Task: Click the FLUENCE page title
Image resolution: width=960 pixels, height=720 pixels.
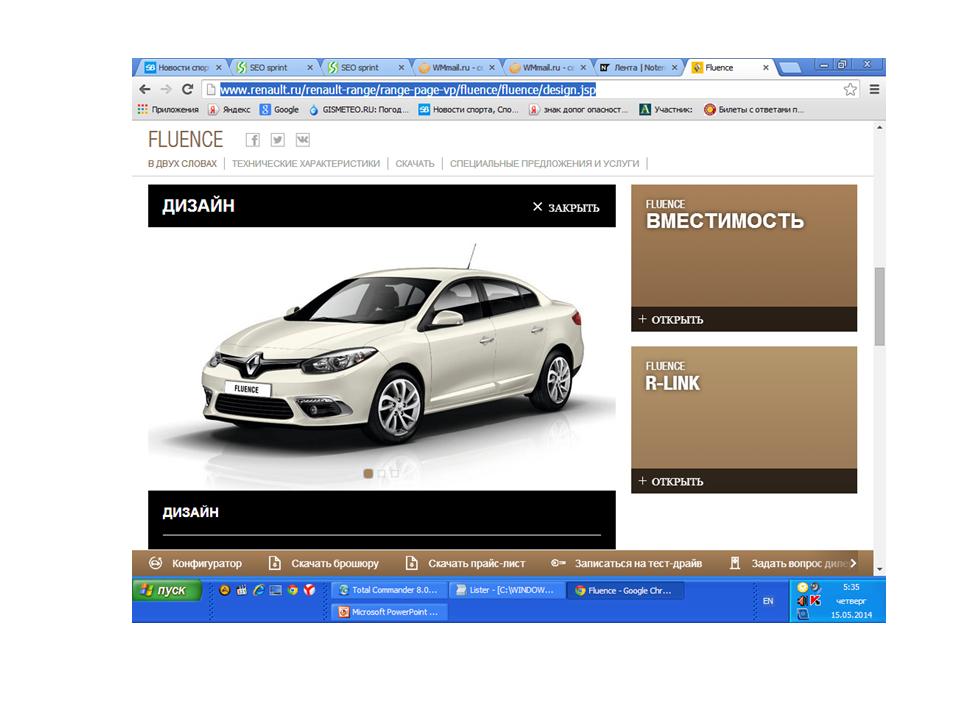Action: pyautogui.click(x=186, y=140)
